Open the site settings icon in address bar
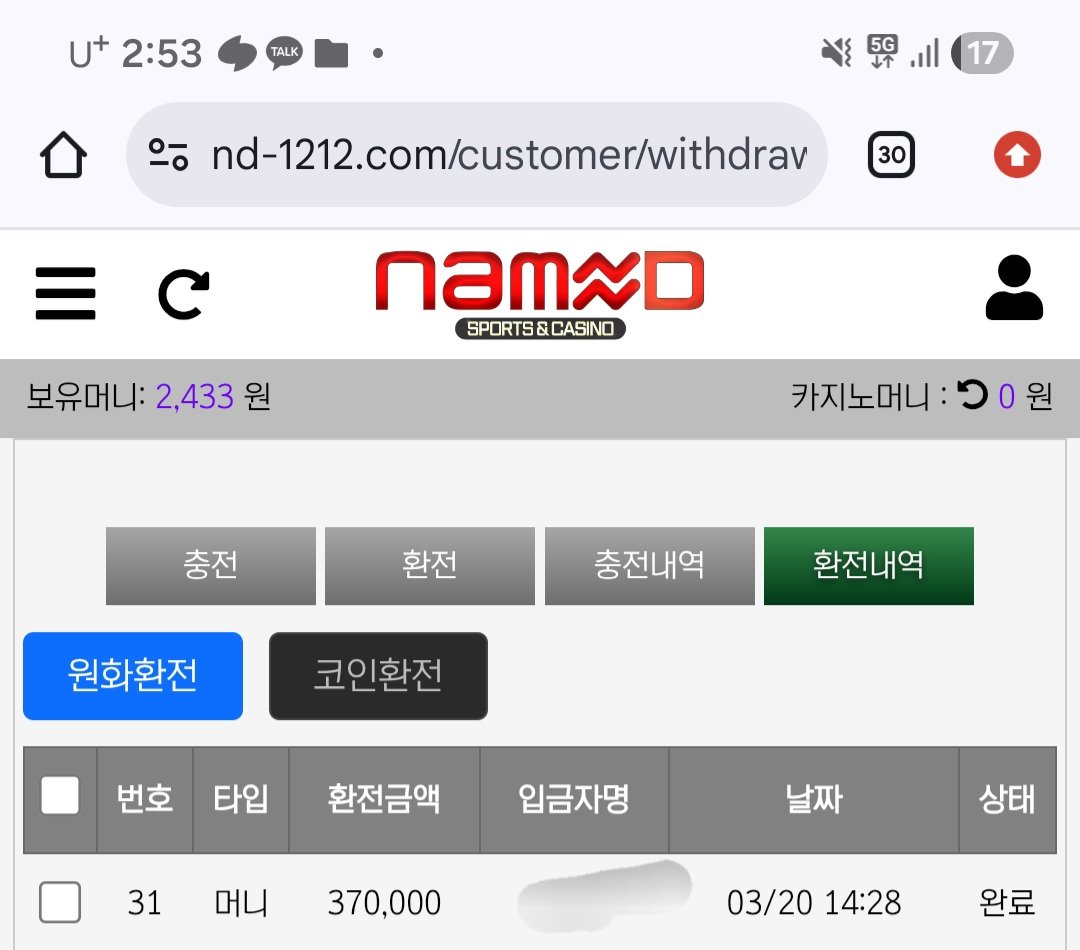This screenshot has width=1080, height=950. tap(169, 154)
